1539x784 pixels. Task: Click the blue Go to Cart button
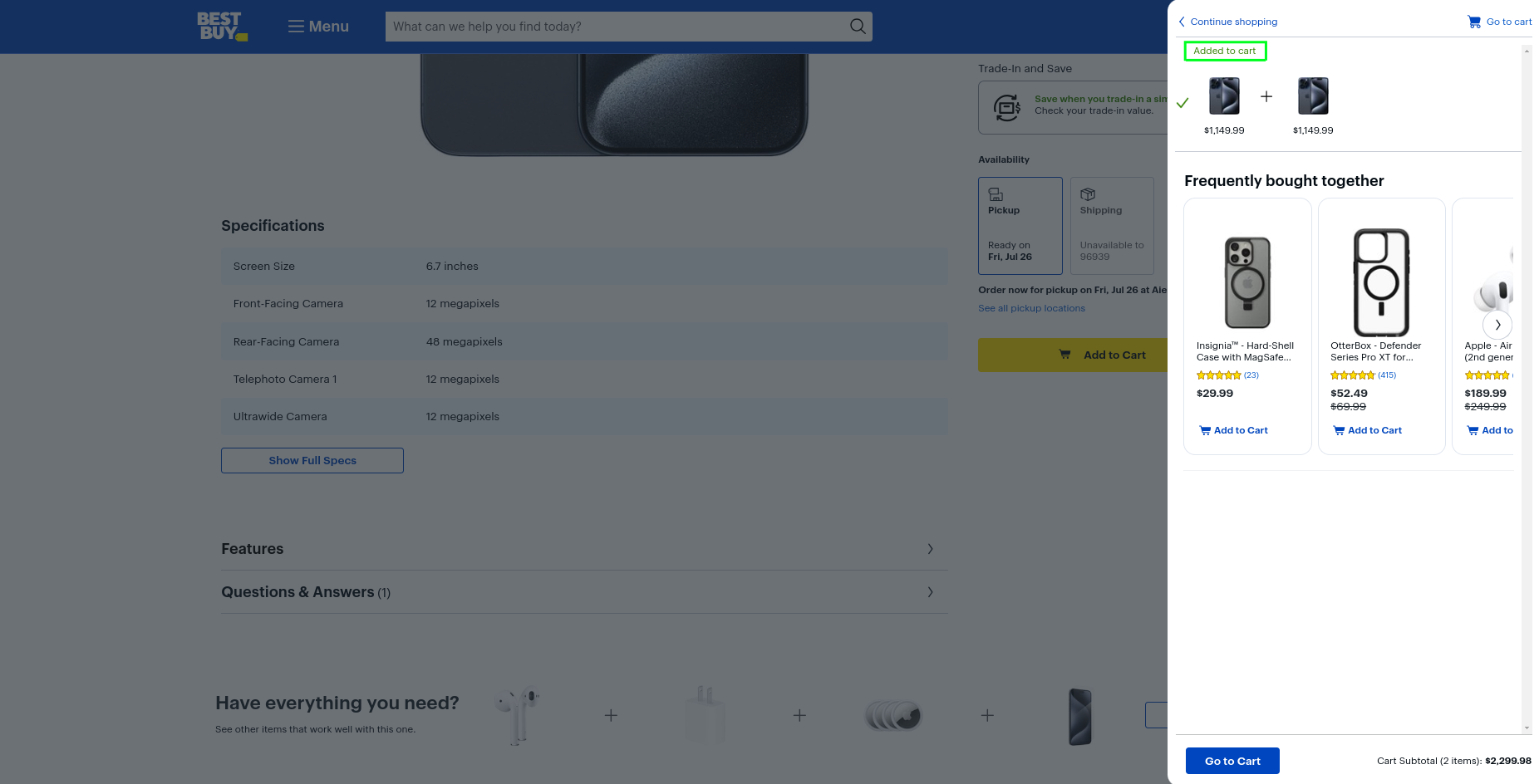tap(1232, 761)
